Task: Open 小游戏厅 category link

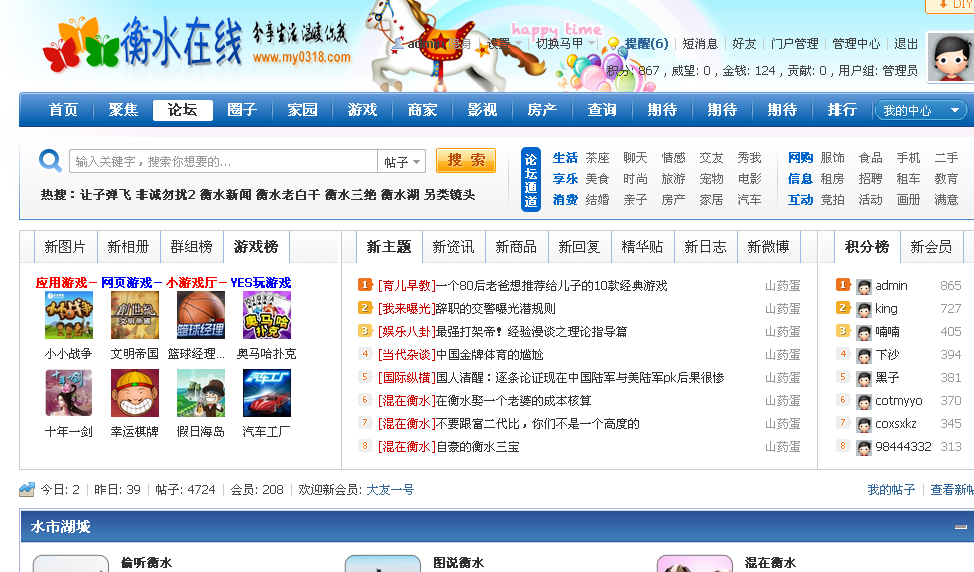Action: pyautogui.click(x=191, y=283)
